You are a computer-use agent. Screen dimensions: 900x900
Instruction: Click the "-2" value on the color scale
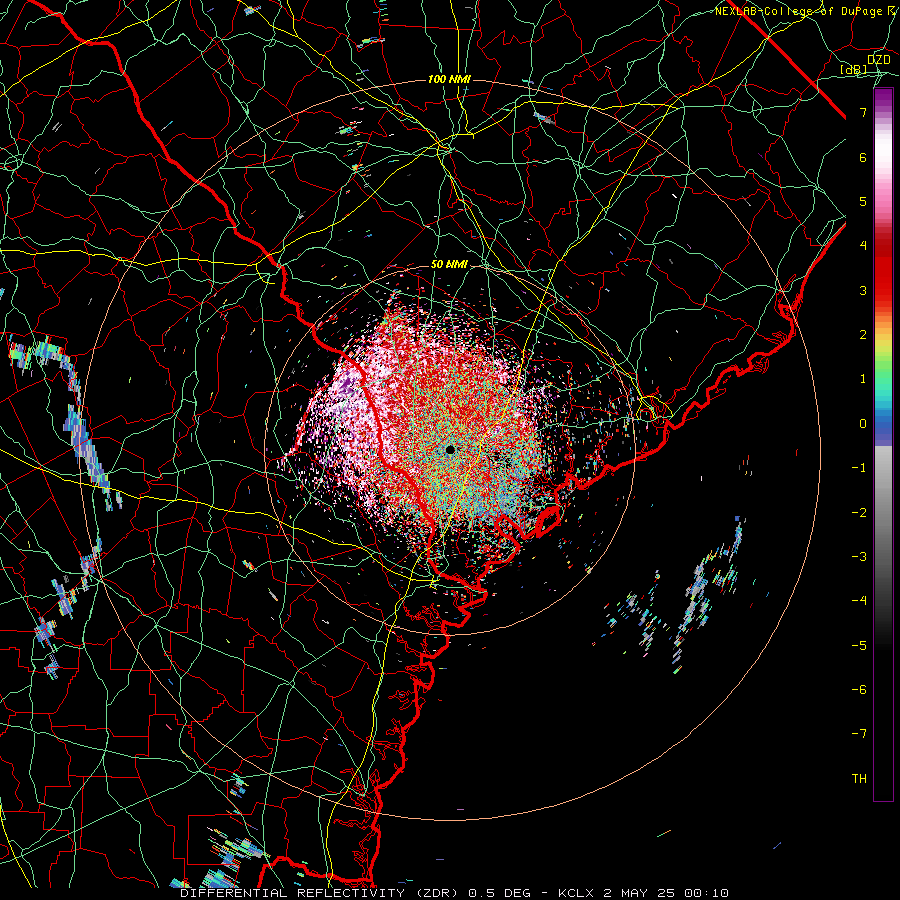859,513
